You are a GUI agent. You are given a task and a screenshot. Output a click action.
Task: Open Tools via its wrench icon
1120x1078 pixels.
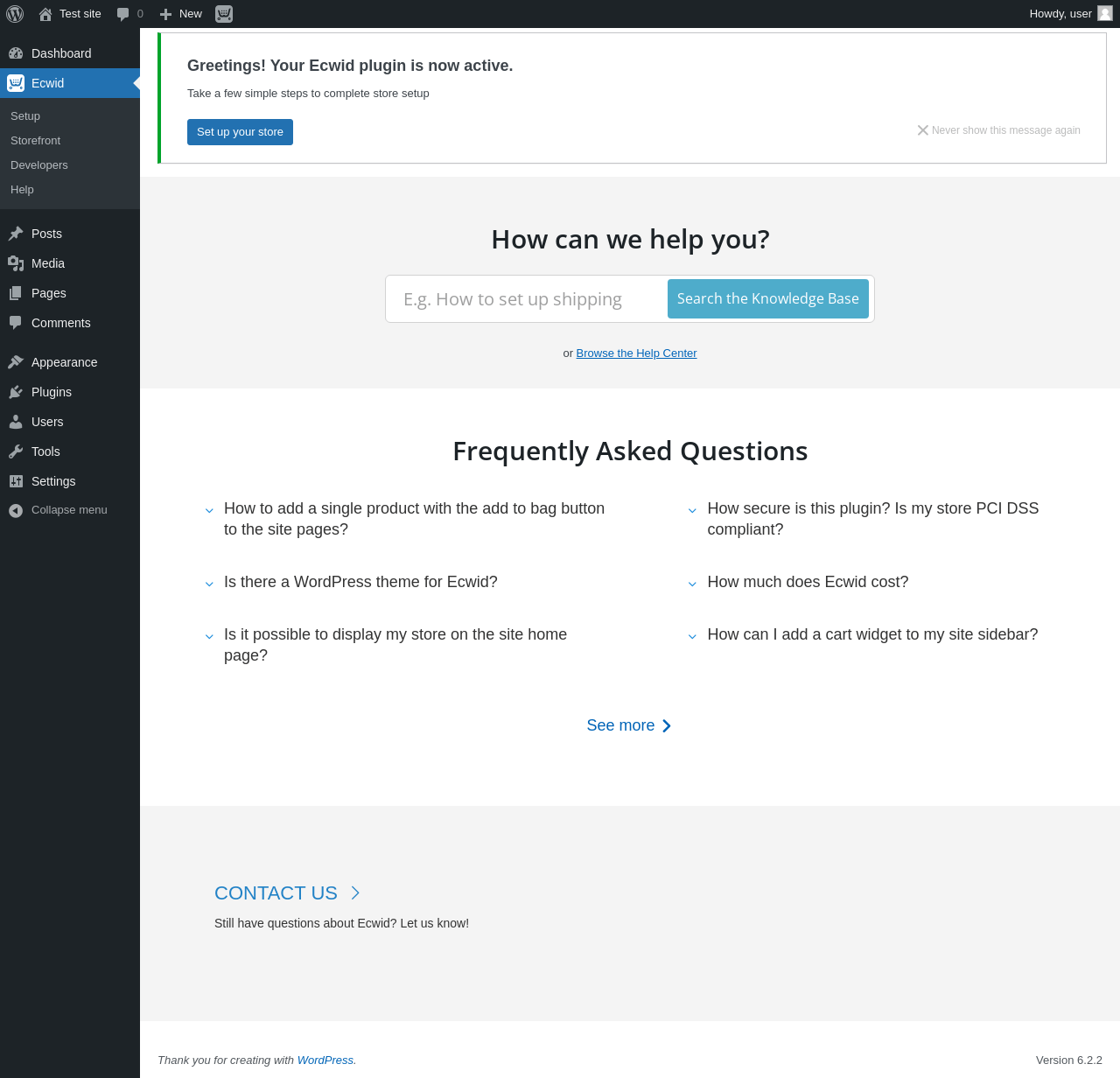pyautogui.click(x=16, y=451)
